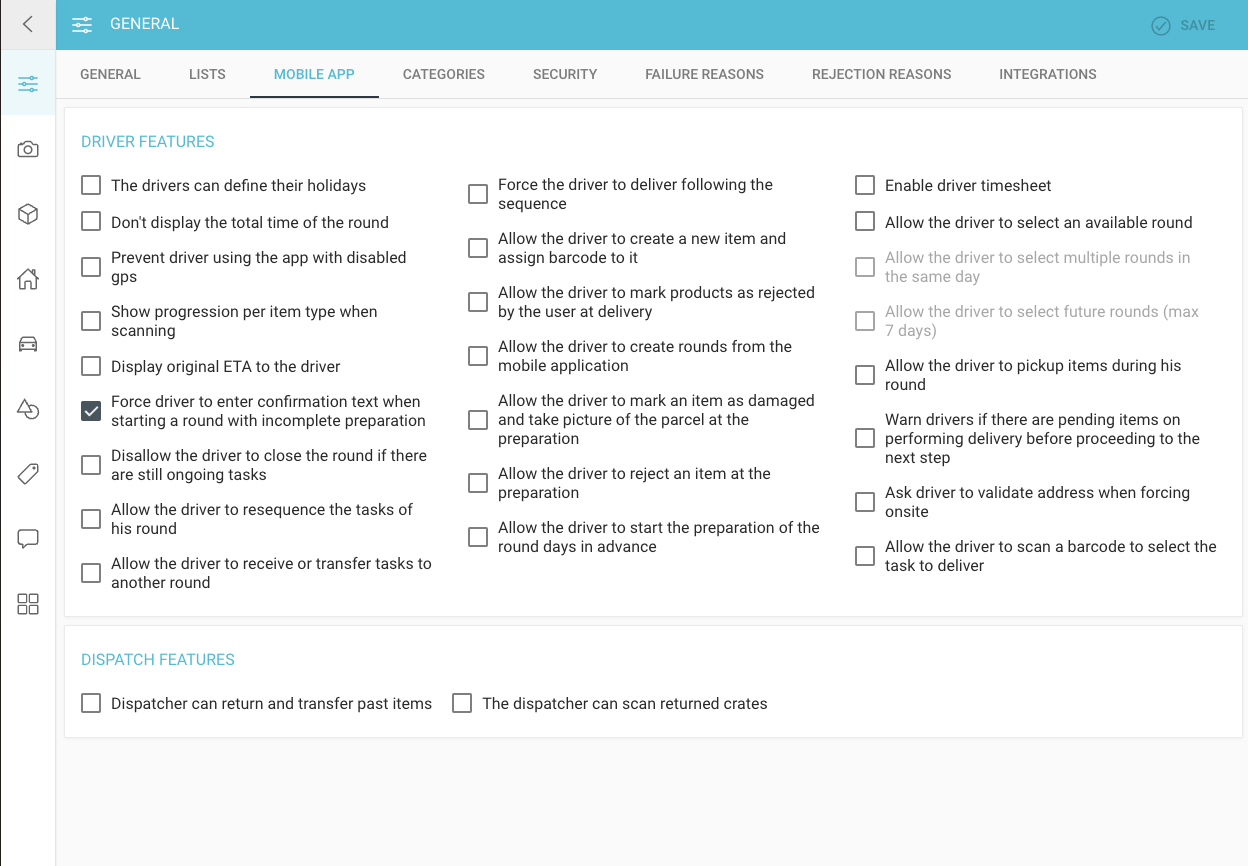
Task: Enable drivers can define their holidays
Action: point(91,185)
